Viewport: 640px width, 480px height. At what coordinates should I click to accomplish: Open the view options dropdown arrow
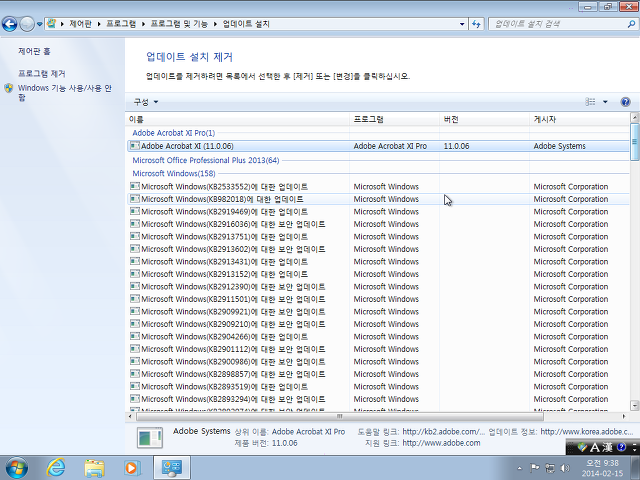point(605,102)
